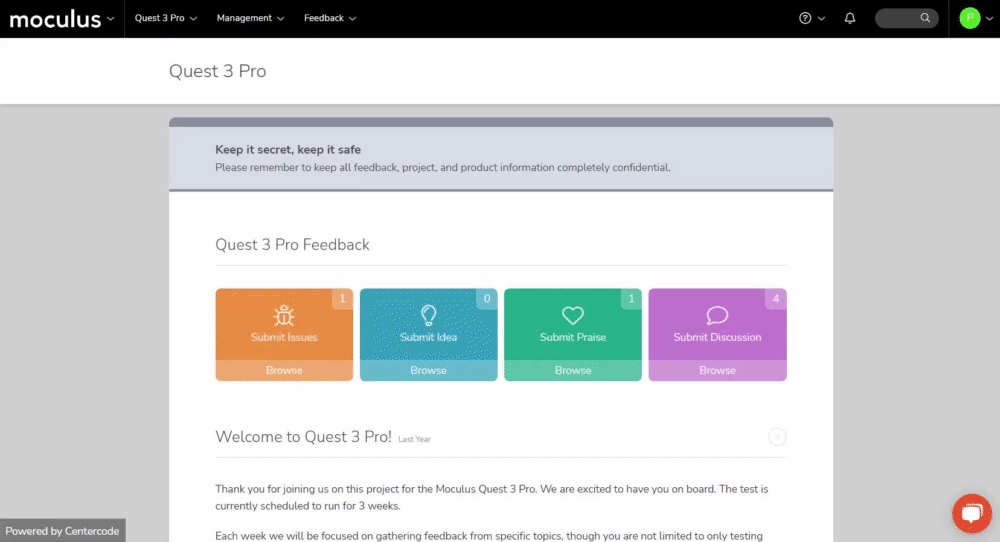This screenshot has height=542, width=1000.
Task: Click the help question mark icon
Action: click(x=805, y=18)
